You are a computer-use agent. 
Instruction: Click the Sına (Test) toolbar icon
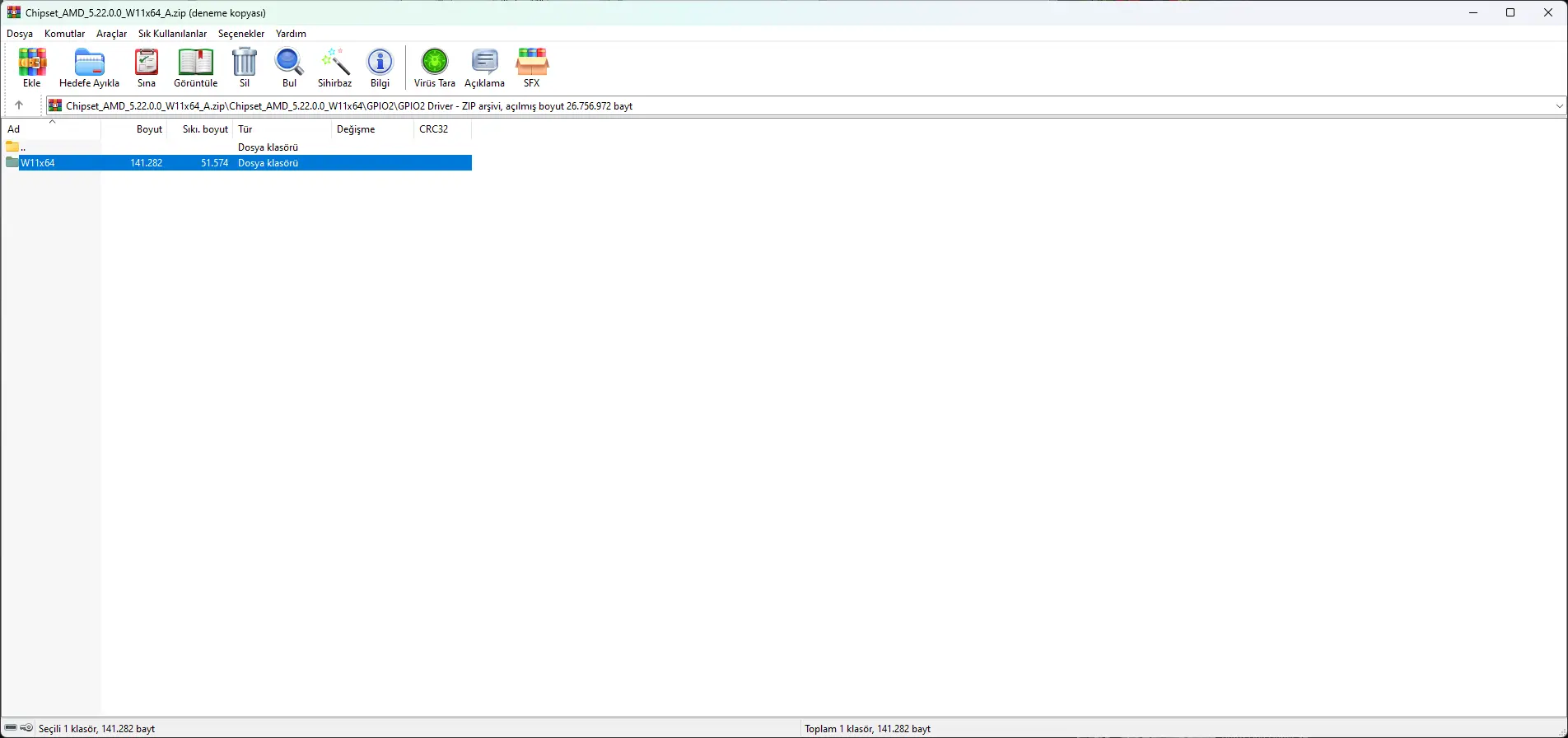coord(147,68)
